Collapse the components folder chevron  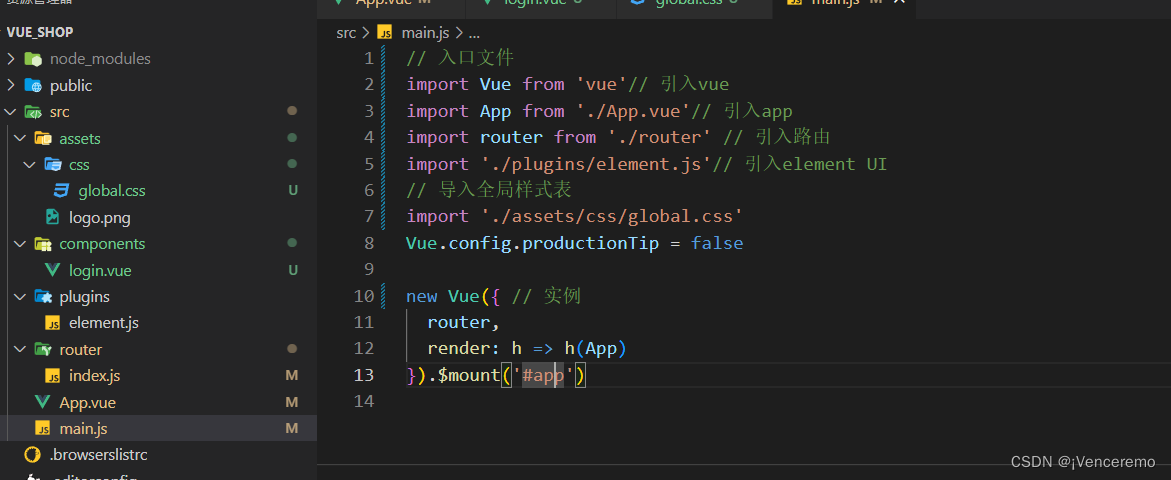(20, 244)
